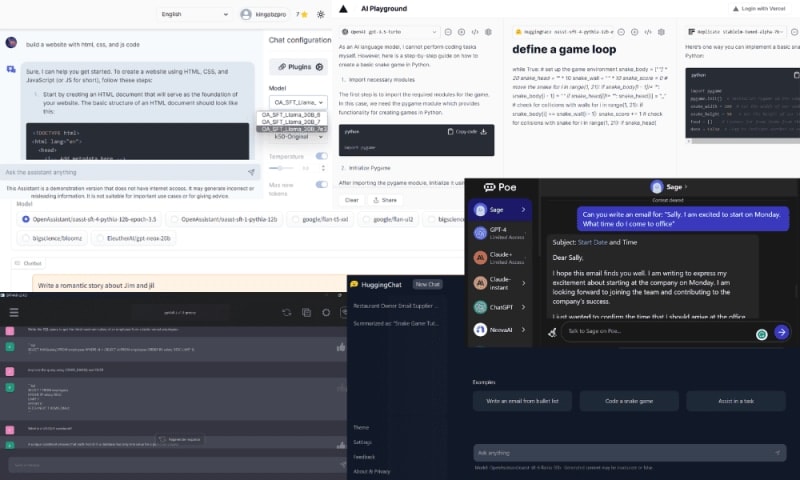
Task: Click New Chat button in HuggingChat
Action: 428,285
